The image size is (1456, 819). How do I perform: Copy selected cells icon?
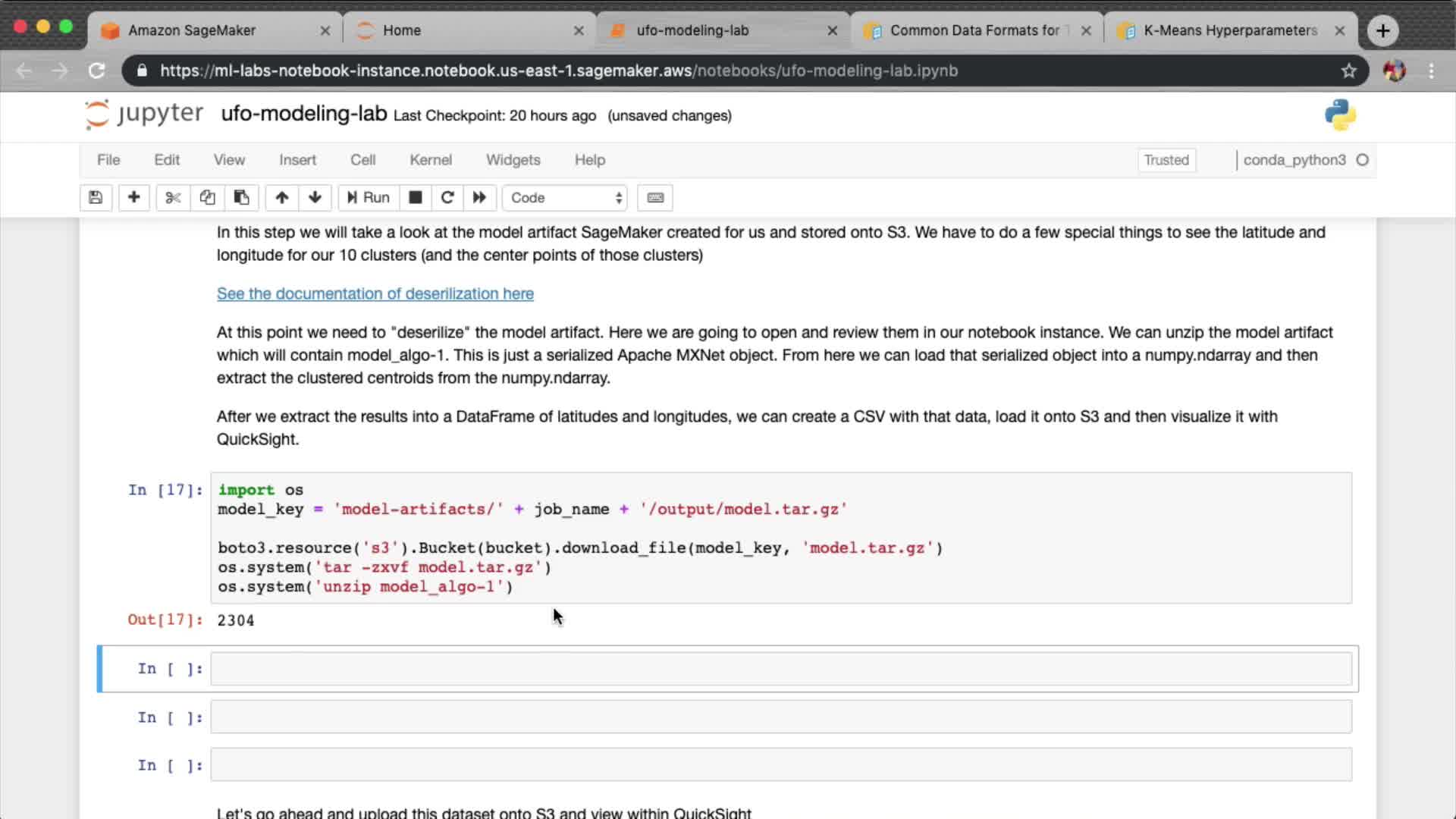pos(207,198)
